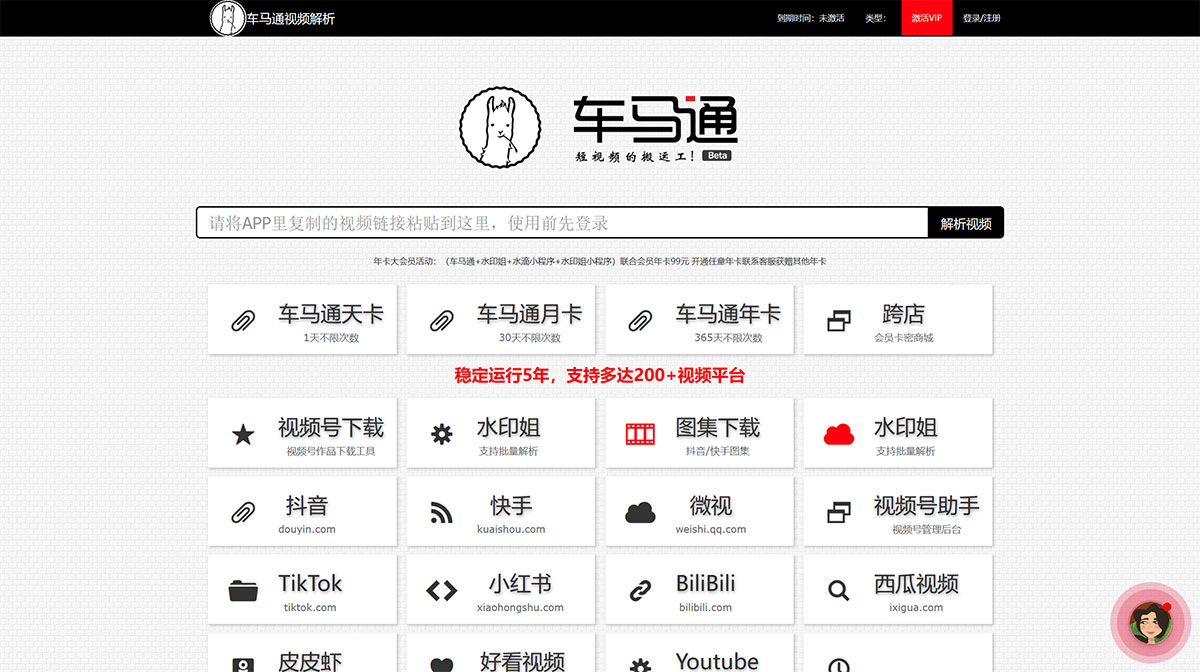Click the link icon on the BiliBili card
Screen dimensions: 1200x672
[639, 589]
